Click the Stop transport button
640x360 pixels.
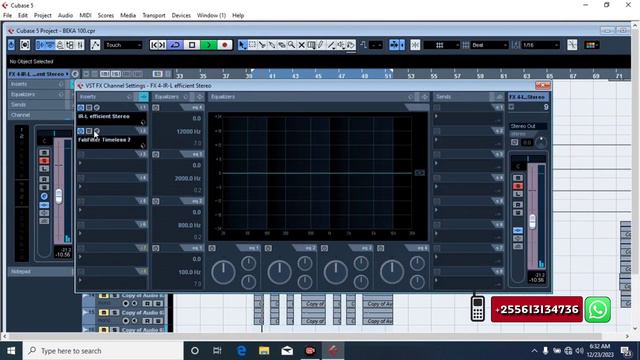[192, 45]
